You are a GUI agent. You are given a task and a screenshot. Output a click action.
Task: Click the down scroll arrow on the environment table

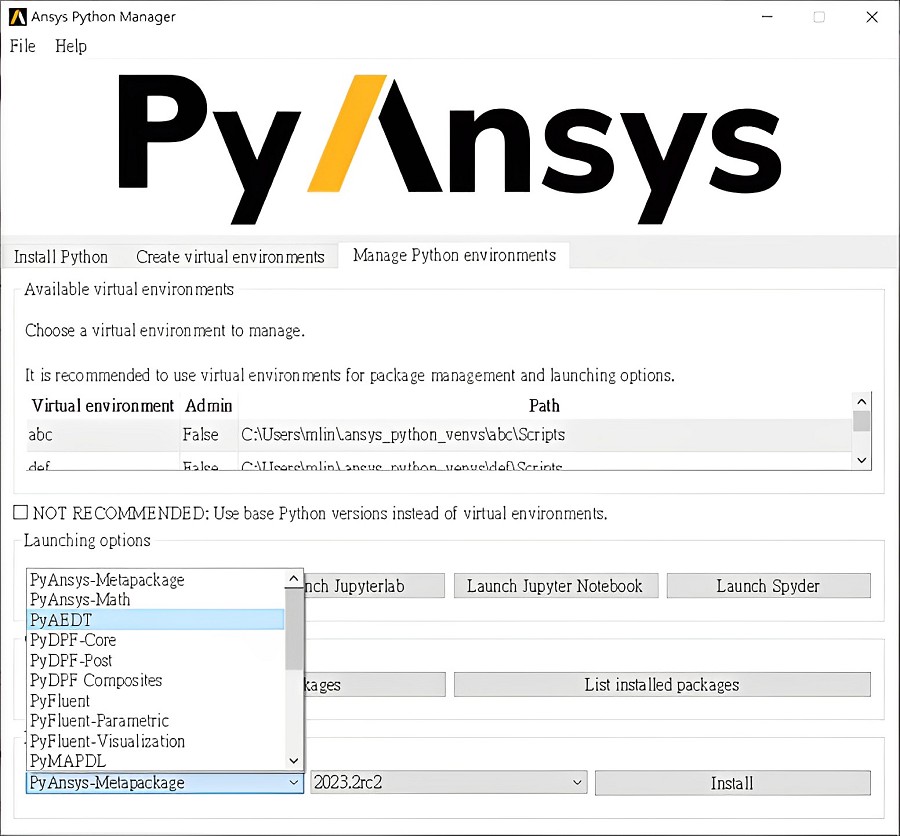(x=861, y=460)
